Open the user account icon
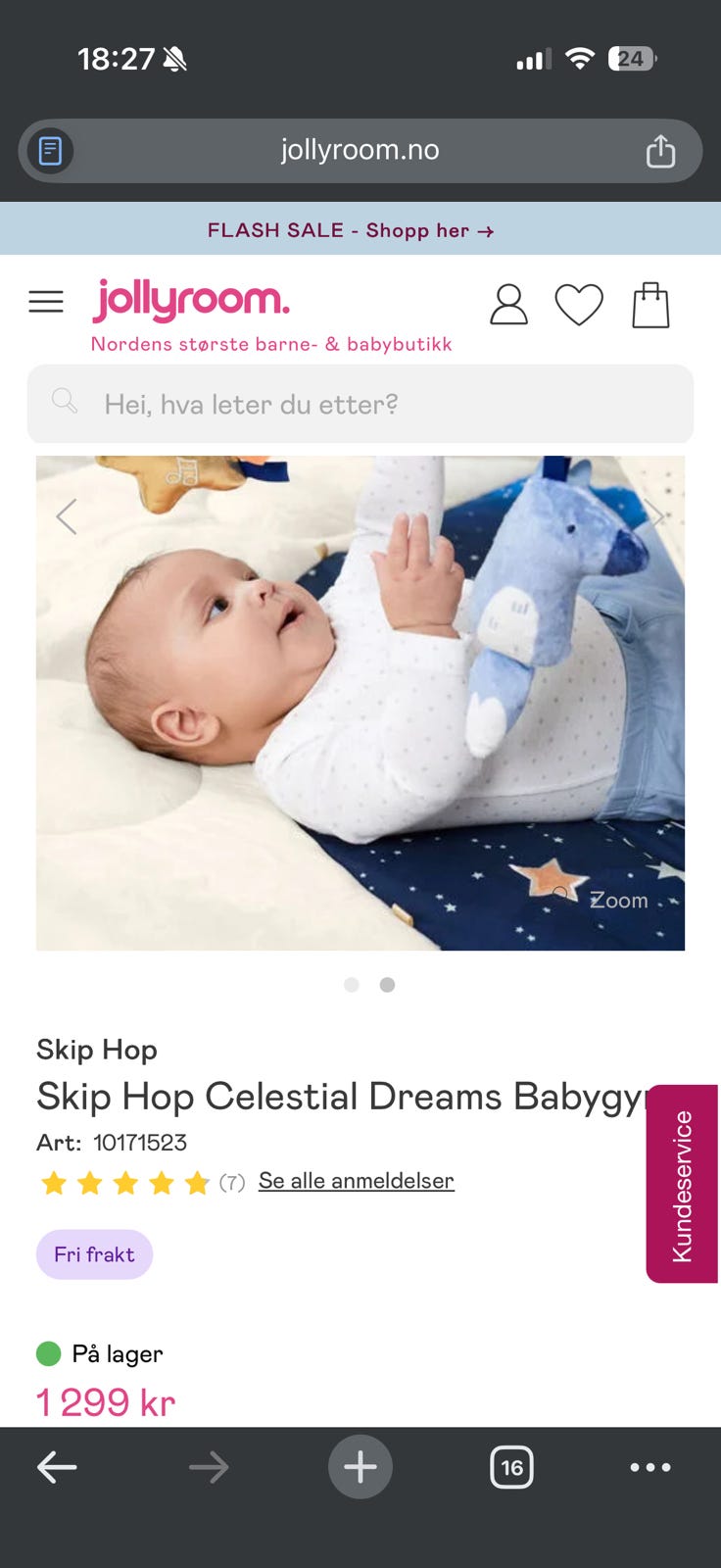The width and height of the screenshot is (721, 1568). point(508,305)
